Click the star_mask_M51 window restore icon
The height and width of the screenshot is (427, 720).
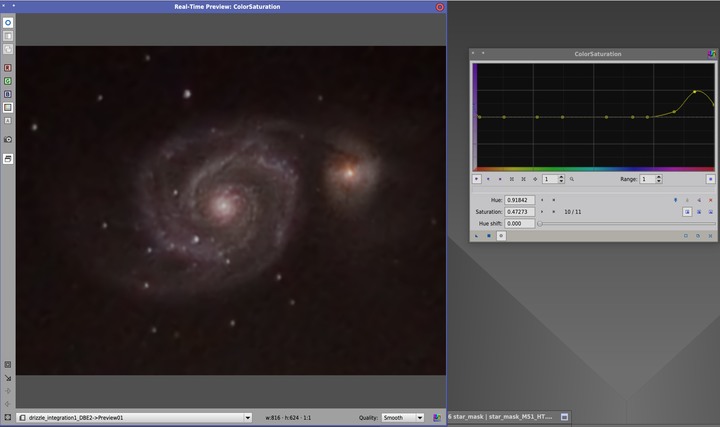(564, 417)
